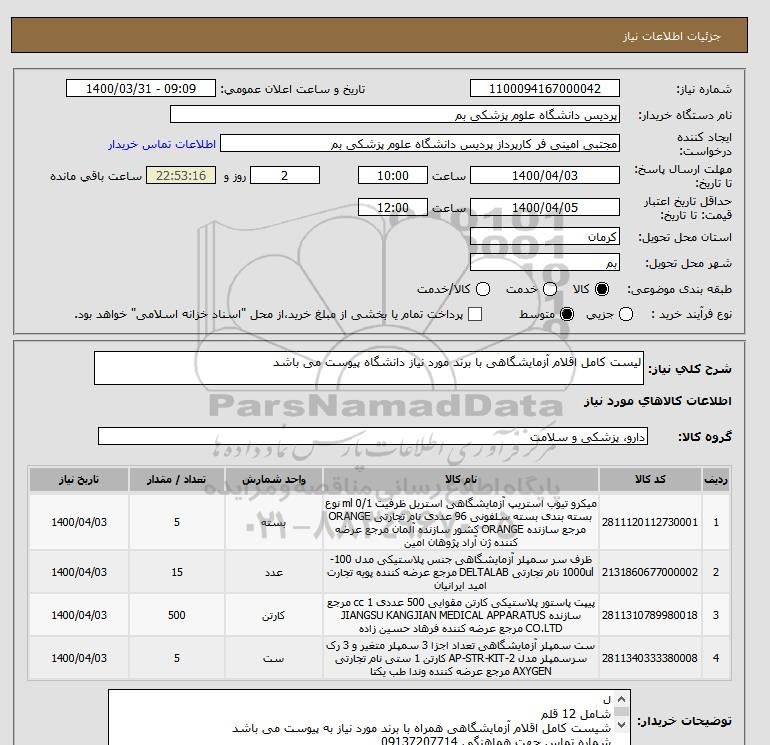Click quantity 500 in row 3

(177, 615)
